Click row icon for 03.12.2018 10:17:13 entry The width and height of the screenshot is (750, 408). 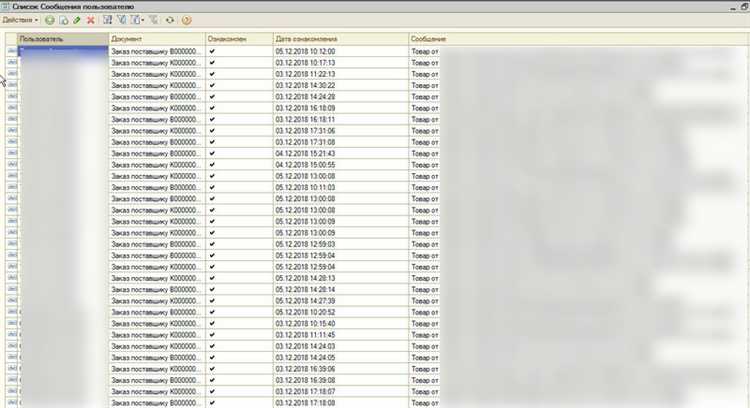(x=12, y=63)
